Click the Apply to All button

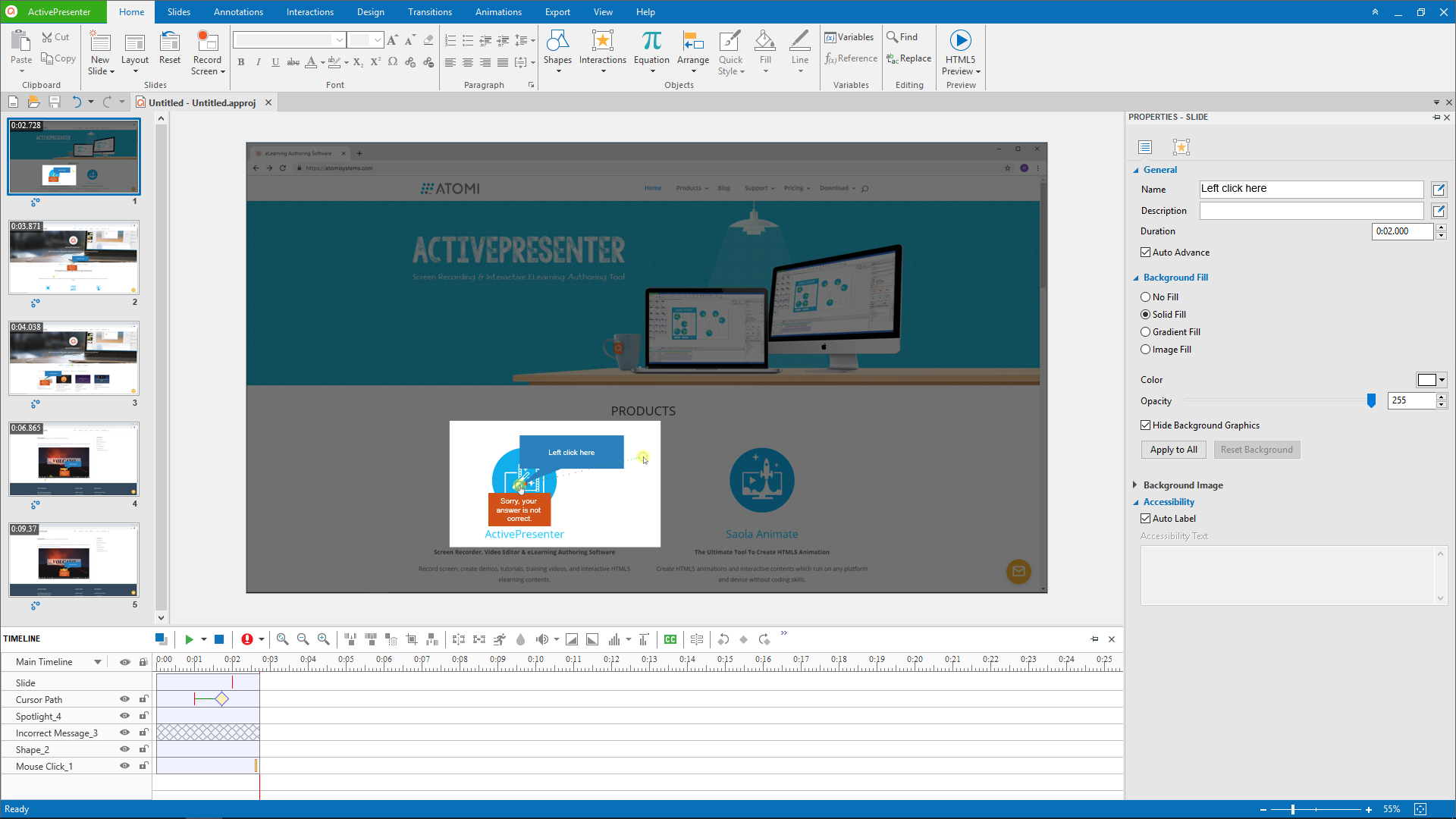tap(1173, 450)
